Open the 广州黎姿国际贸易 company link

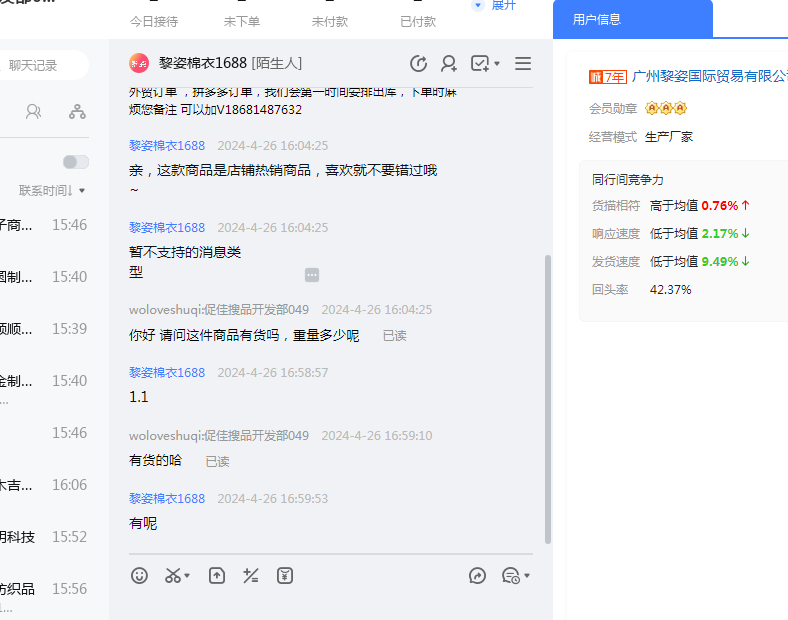[x=710, y=77]
